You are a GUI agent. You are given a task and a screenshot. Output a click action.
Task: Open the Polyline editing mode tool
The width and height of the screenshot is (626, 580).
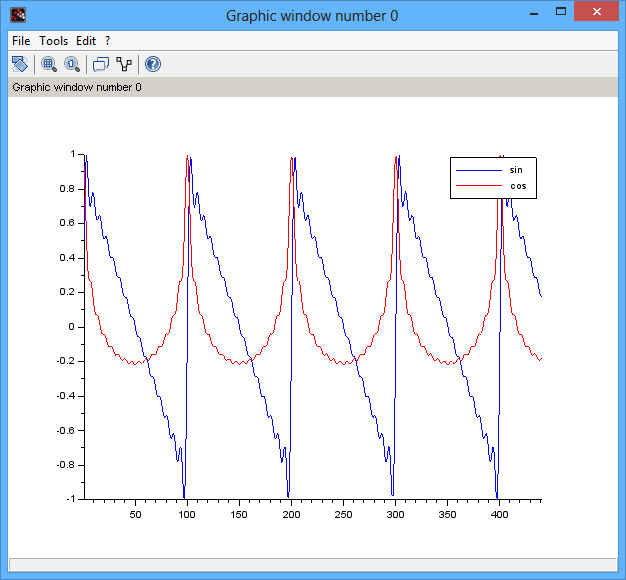(x=124, y=64)
